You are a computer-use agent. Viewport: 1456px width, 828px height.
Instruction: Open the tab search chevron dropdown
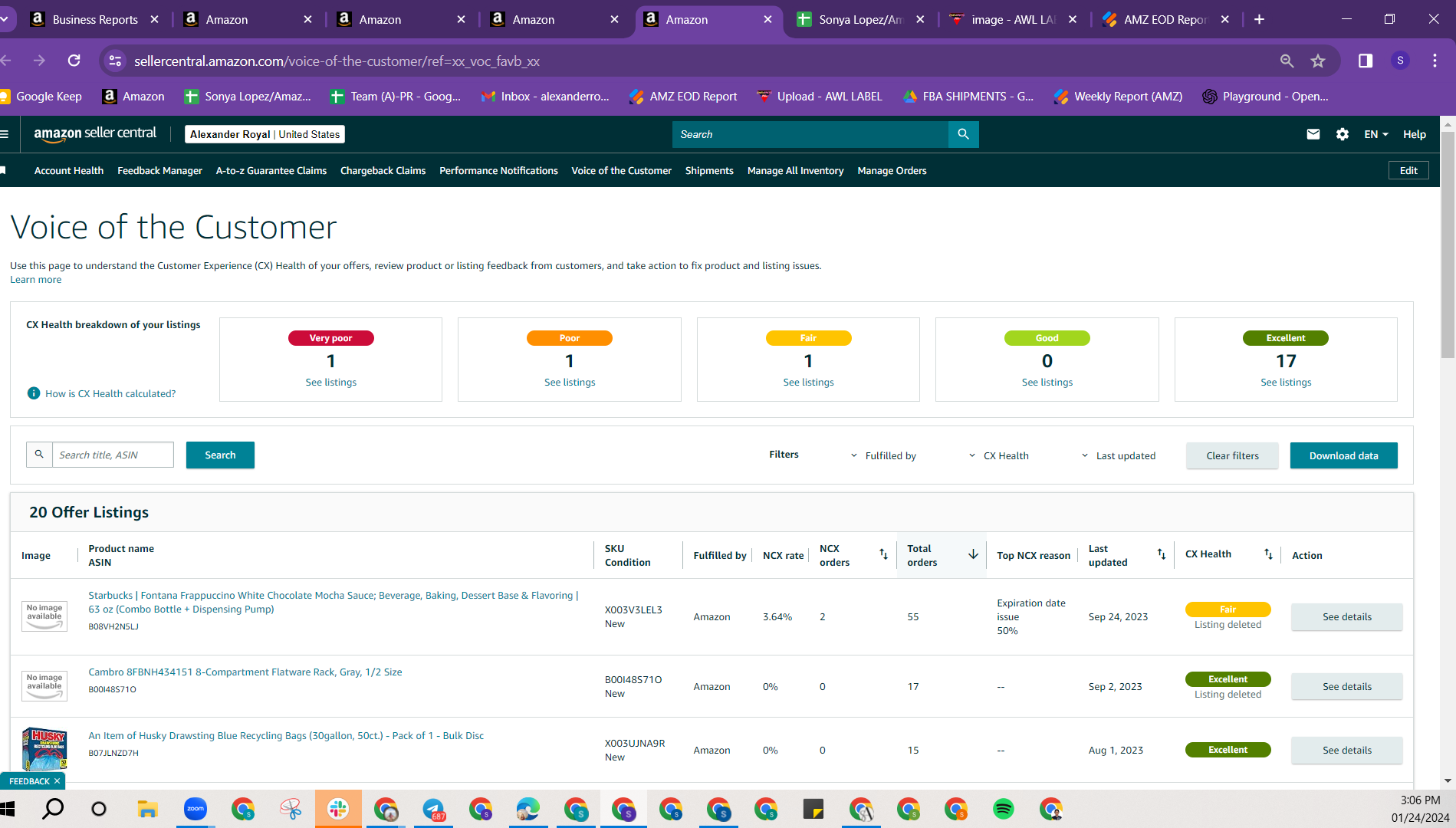point(5,19)
